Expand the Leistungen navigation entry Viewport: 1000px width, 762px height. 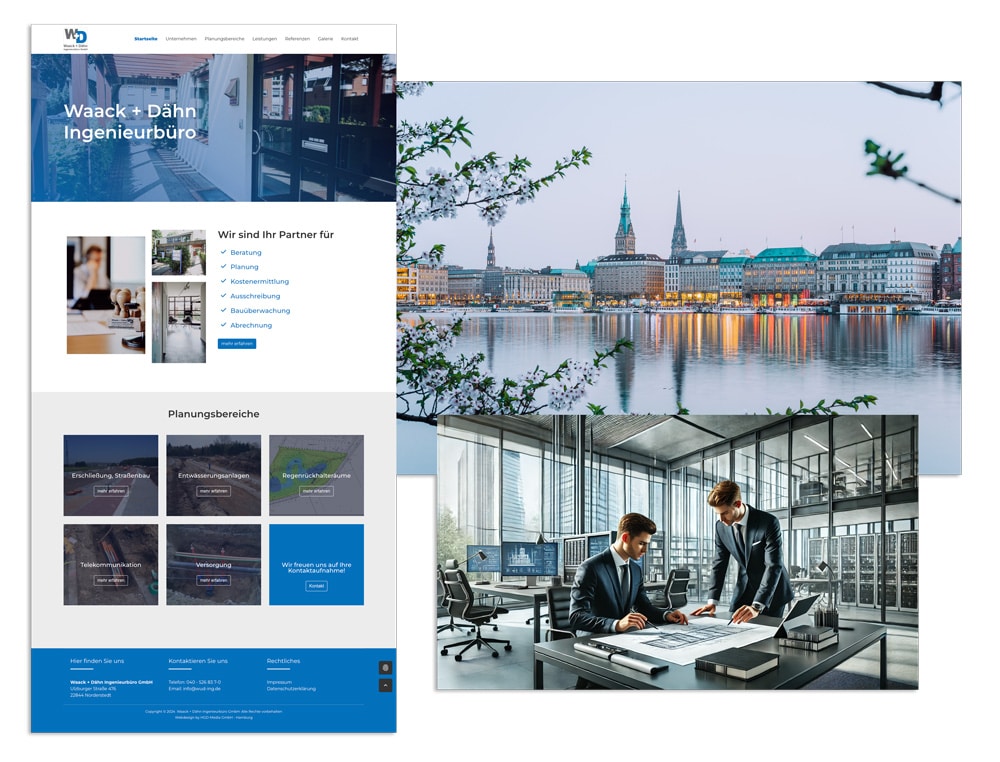coord(265,37)
